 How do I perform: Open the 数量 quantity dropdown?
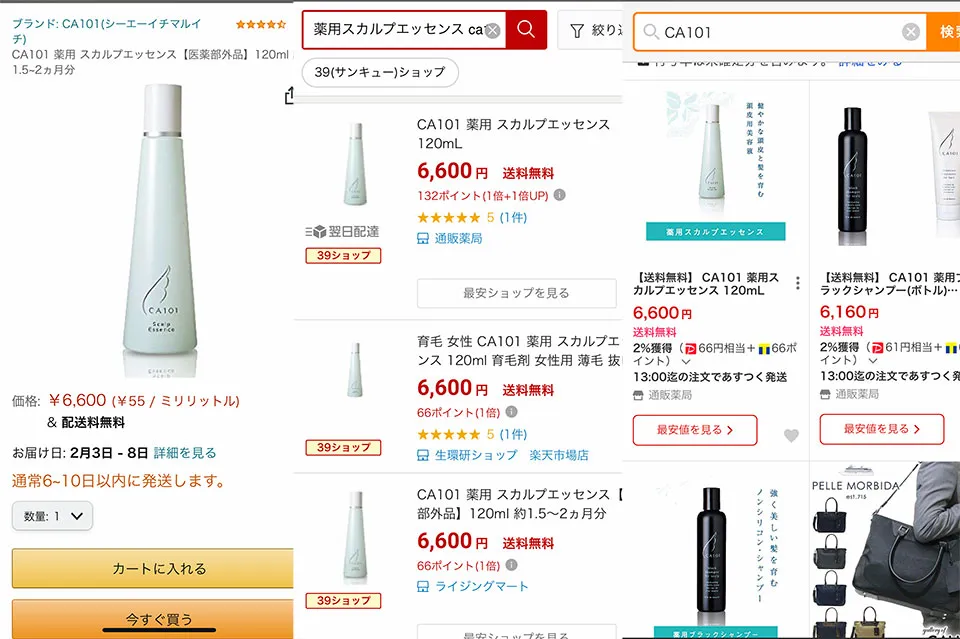52,517
